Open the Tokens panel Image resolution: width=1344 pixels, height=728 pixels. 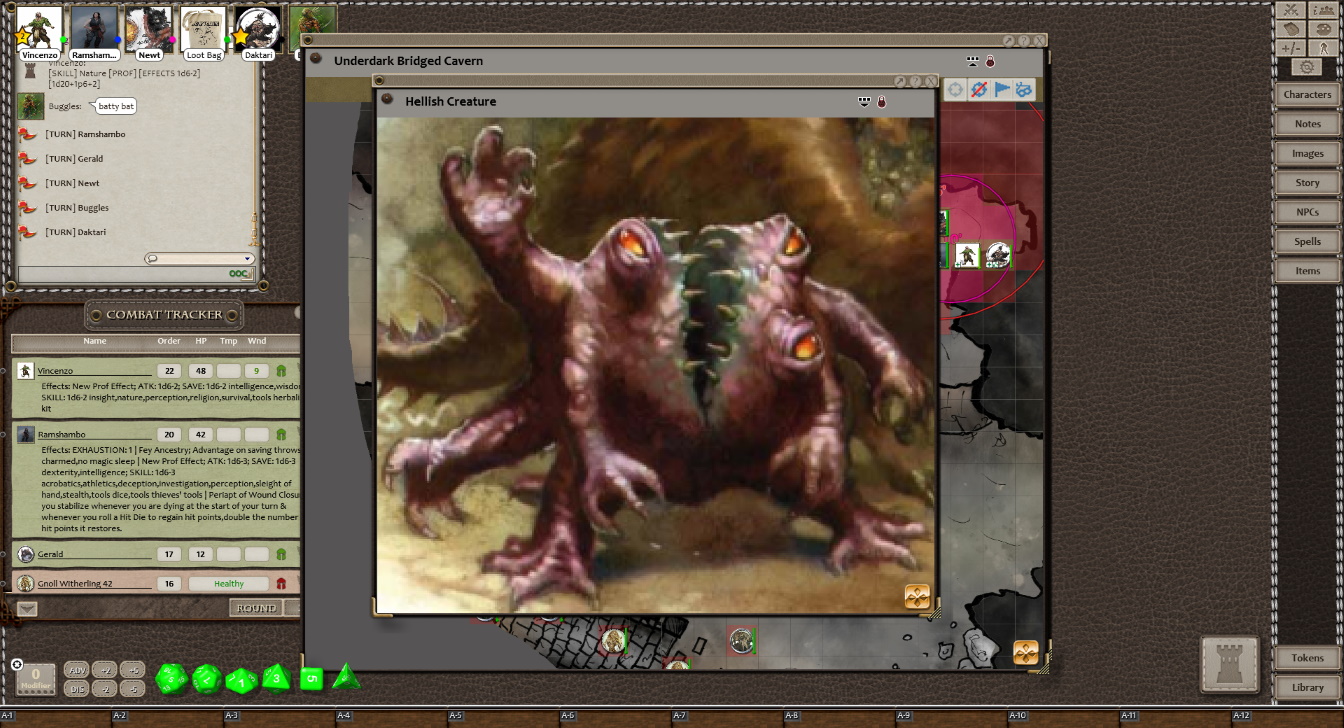click(x=1307, y=658)
